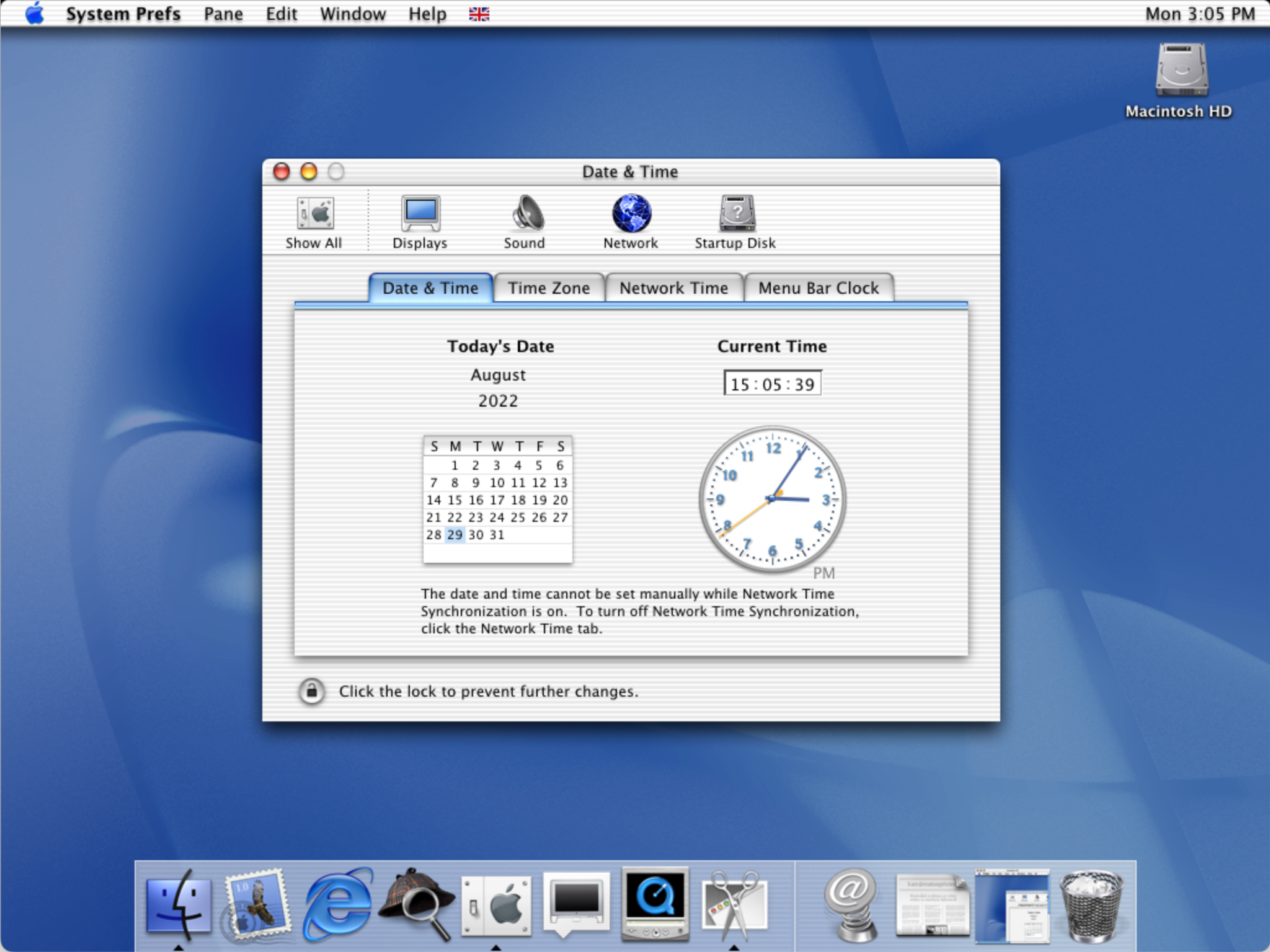The image size is (1270, 952).
Task: Click the British flag keyboard menu
Action: pos(479,14)
